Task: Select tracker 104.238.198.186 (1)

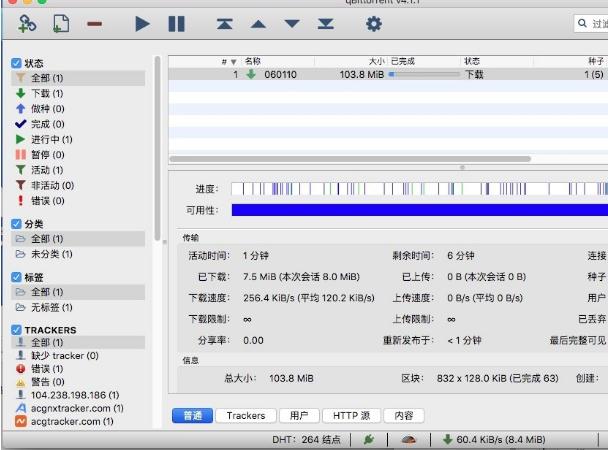Action: point(78,395)
